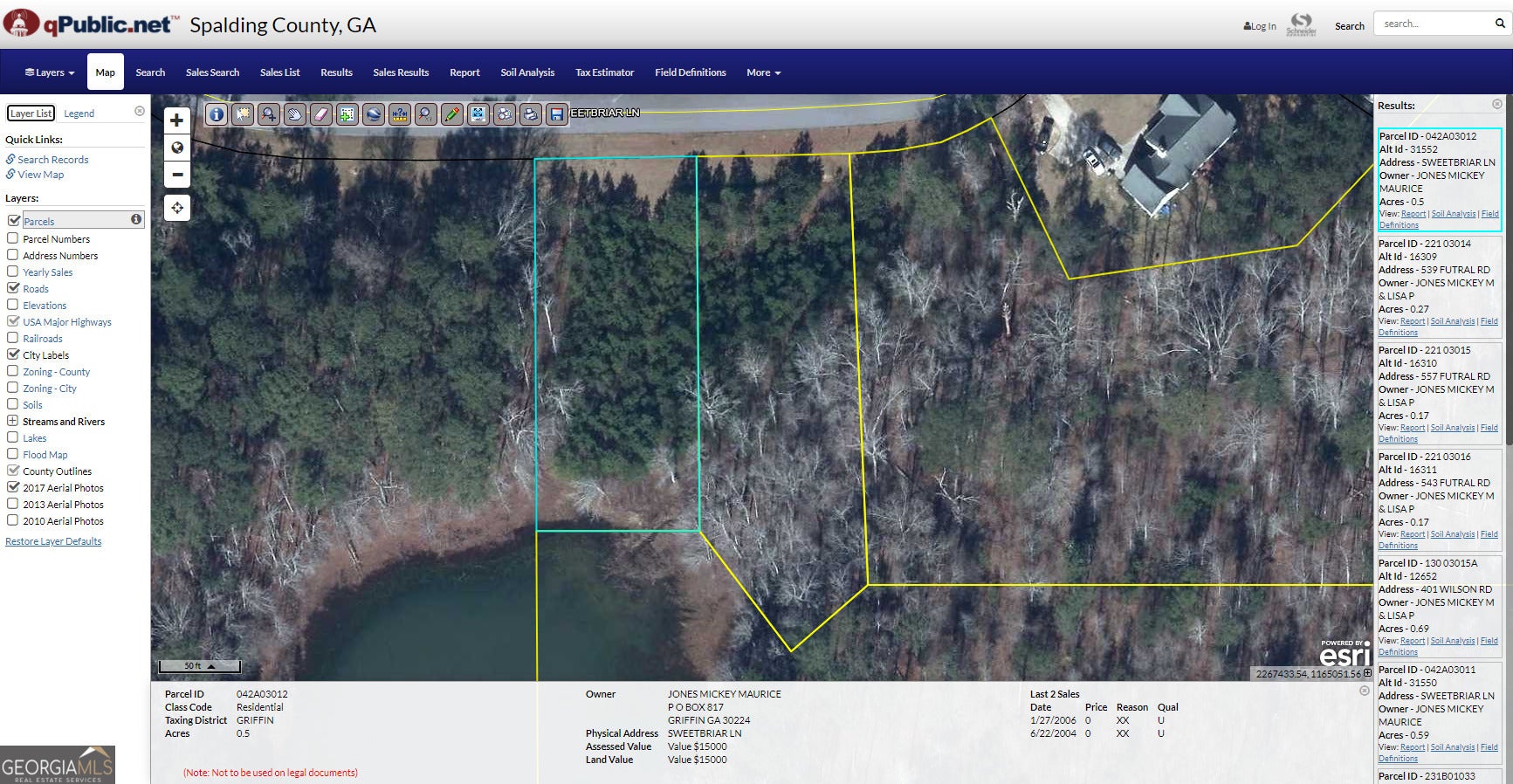
Task: Expand the More menu
Action: pos(763,72)
